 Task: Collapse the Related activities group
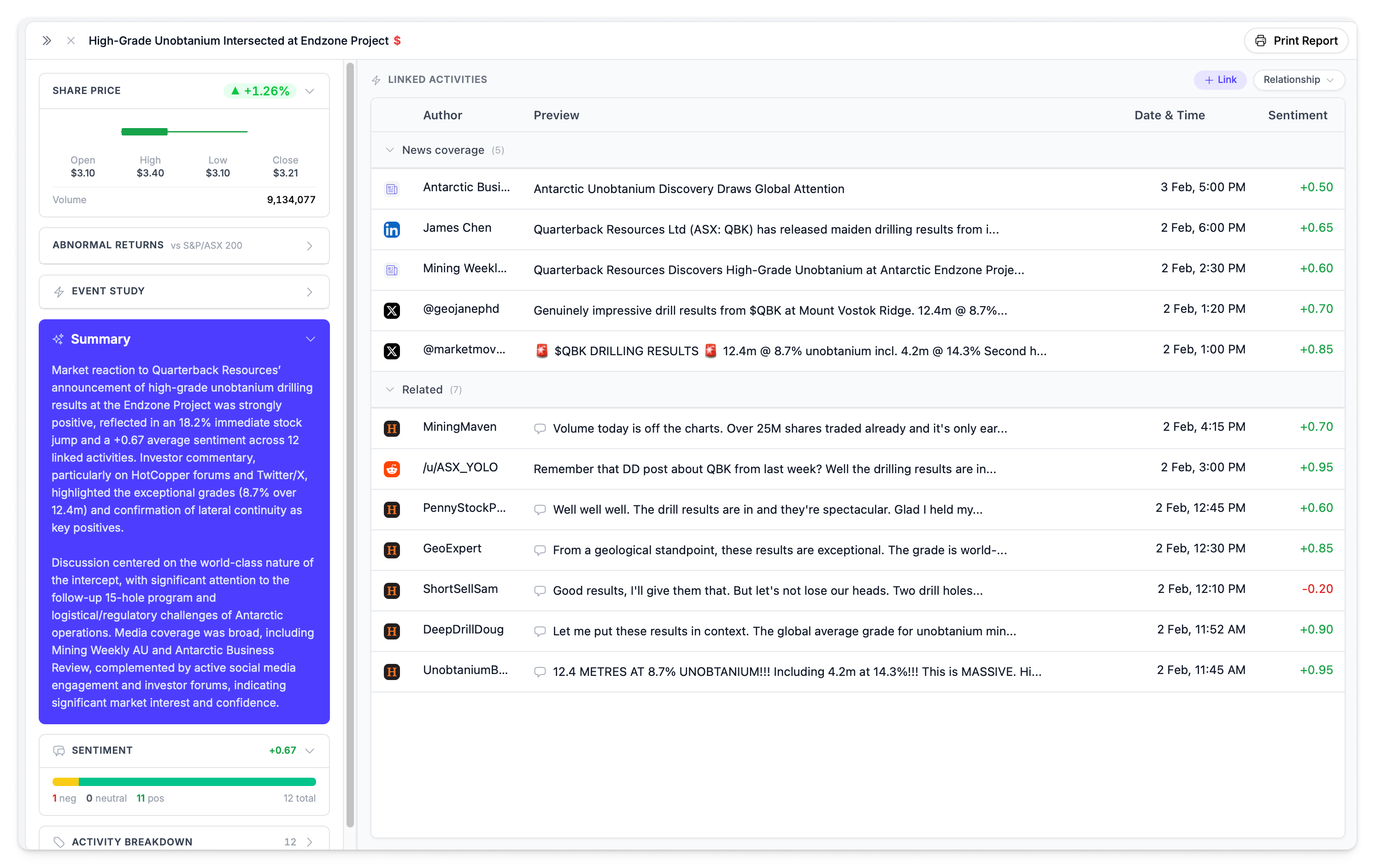(x=389, y=389)
